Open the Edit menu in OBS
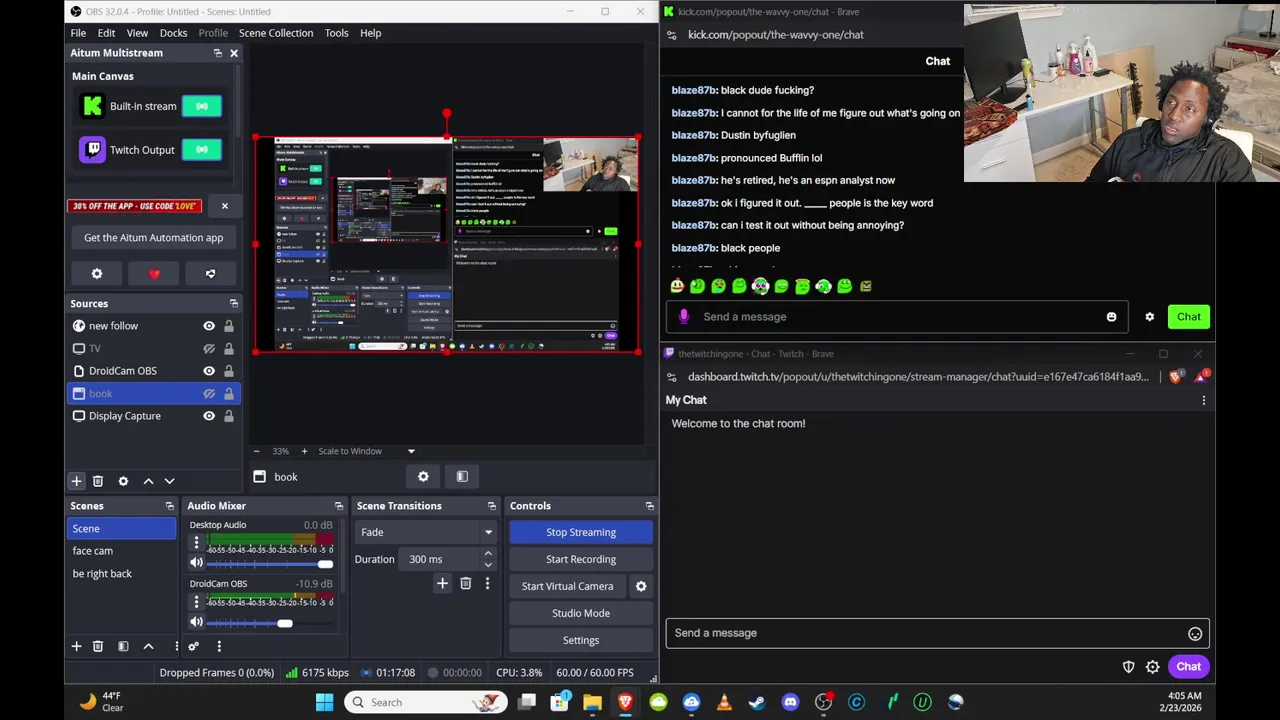The width and height of the screenshot is (1280, 720). click(x=106, y=33)
